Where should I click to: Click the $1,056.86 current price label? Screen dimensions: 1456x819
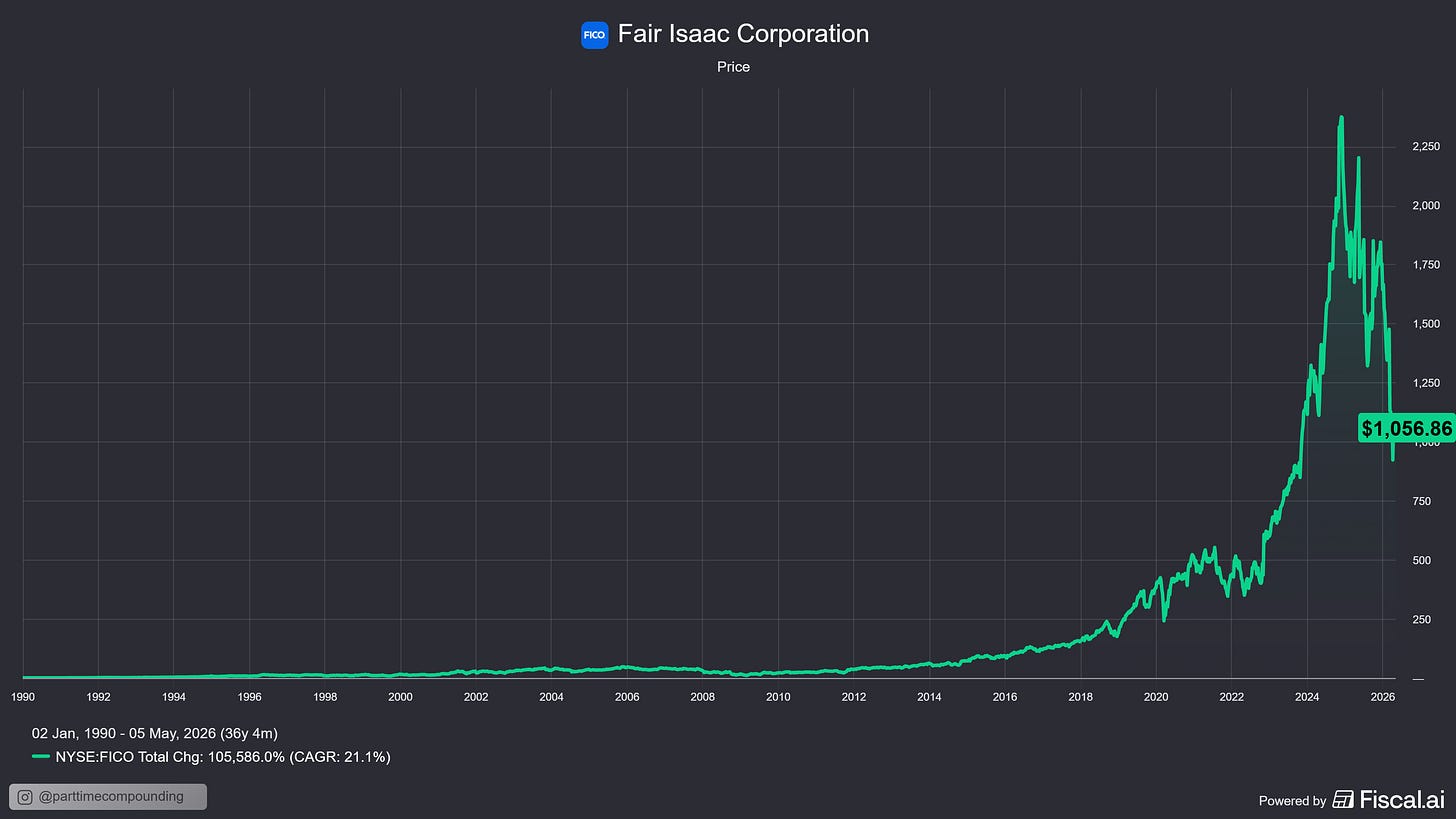point(1406,429)
